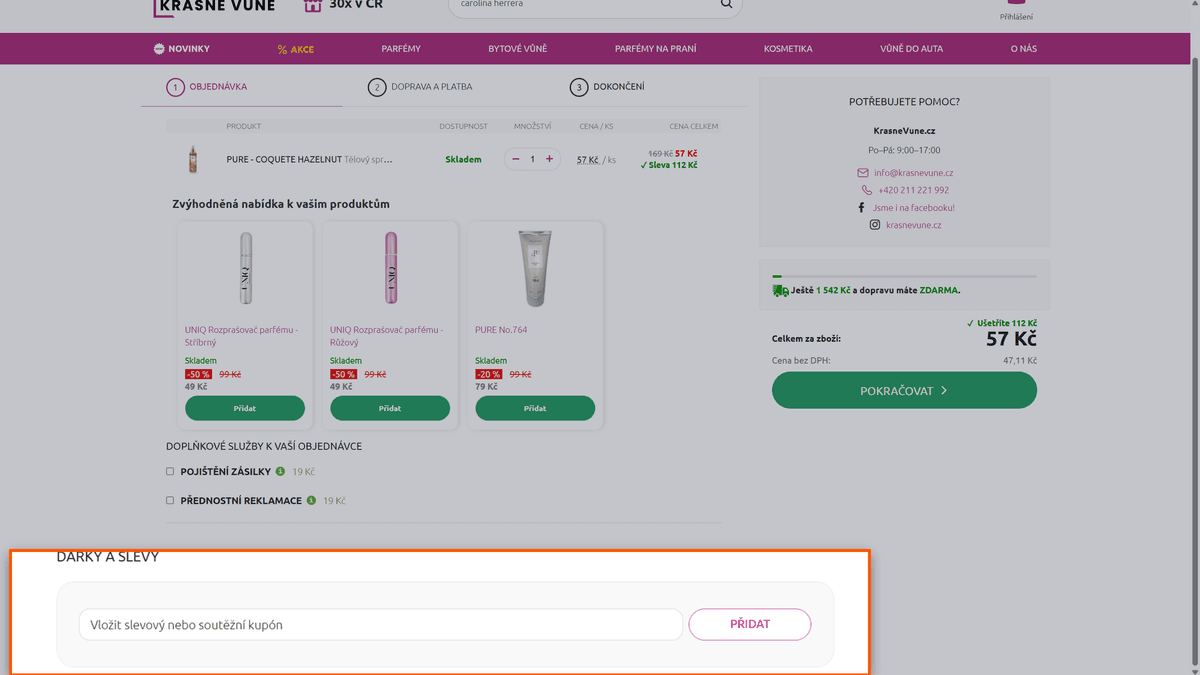Screen dimensions: 1200x675
Task: Open the Parfémy na praní menu
Action: pyautogui.click(x=656, y=48)
